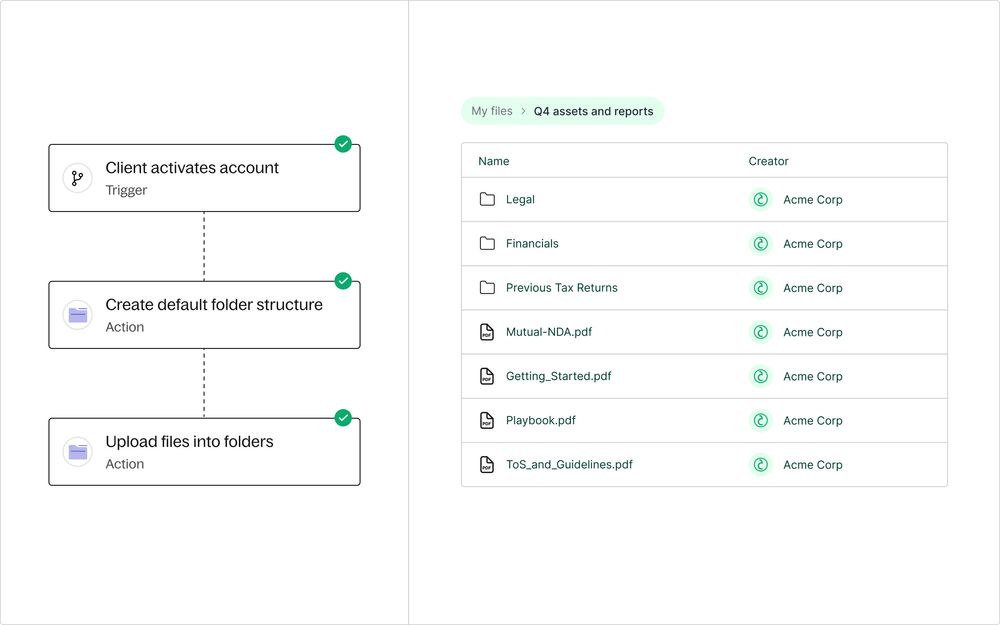Click the Acme Corp sync badge next to Legal
The image size is (1000, 625).
pos(760,199)
